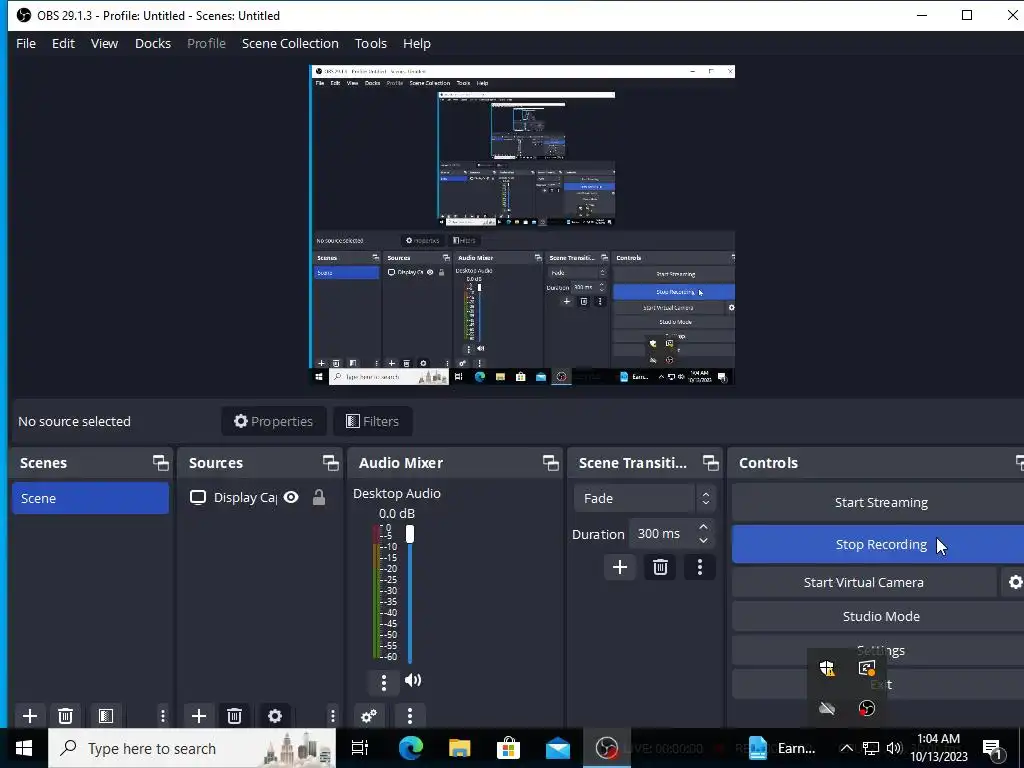The image size is (1024, 768).
Task: Open Sources dock three-dot menu
Action: pyautogui.click(x=332, y=716)
